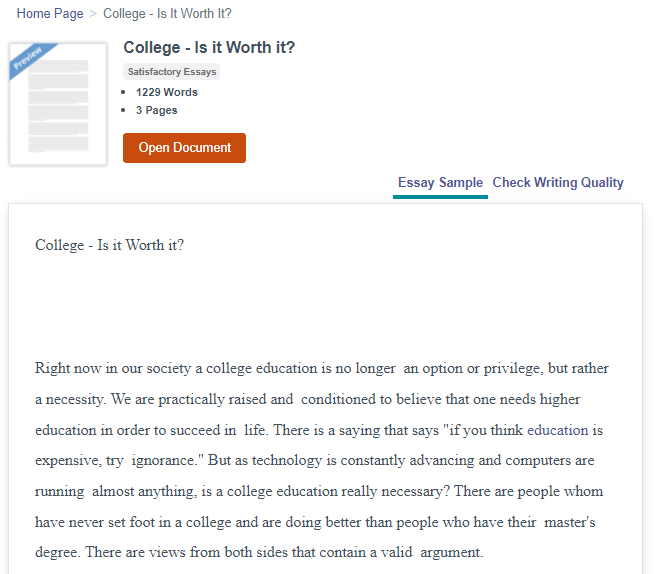Click the sentence starting 'There are views from'
Viewport: 667px width, 574px height.
[x=284, y=552]
